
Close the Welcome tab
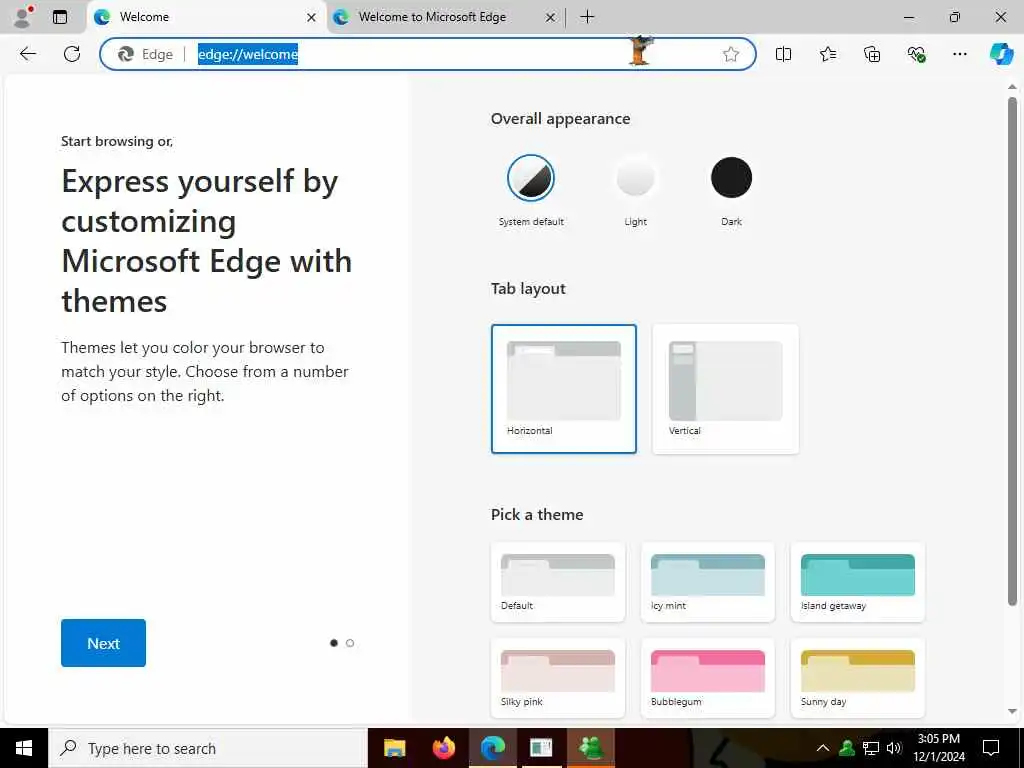point(312,18)
